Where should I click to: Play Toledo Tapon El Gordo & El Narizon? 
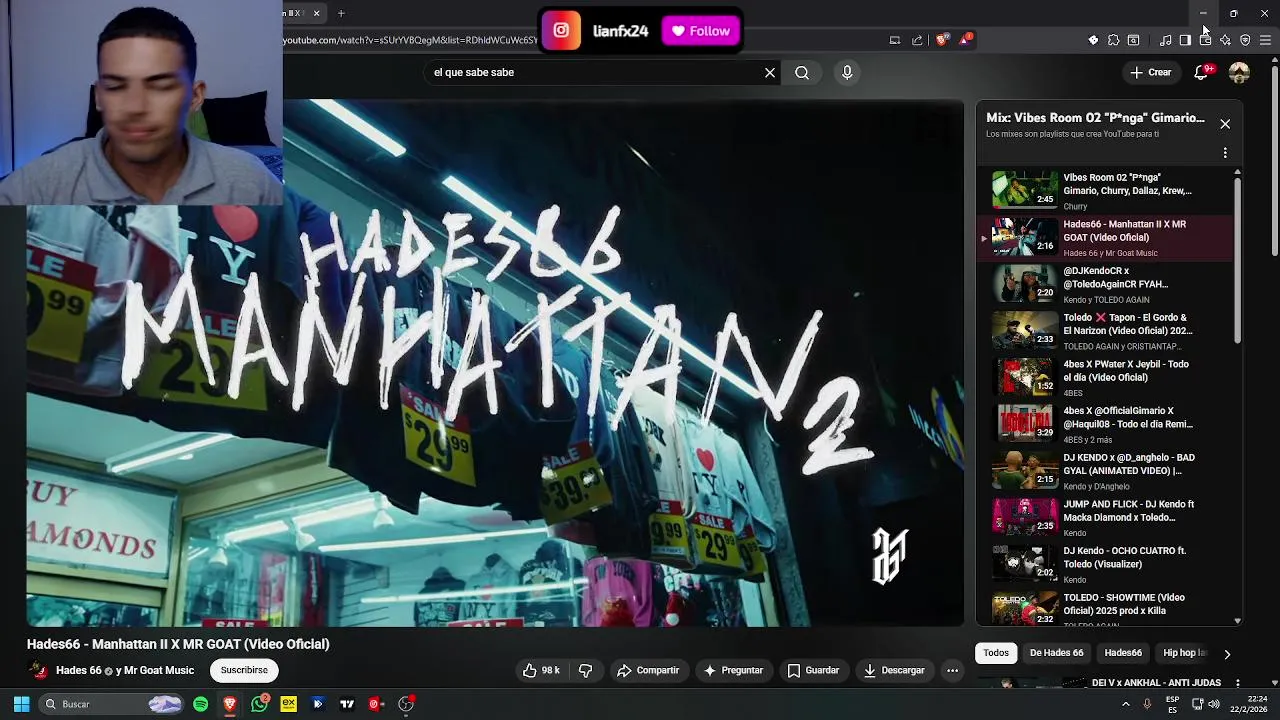point(1105,330)
